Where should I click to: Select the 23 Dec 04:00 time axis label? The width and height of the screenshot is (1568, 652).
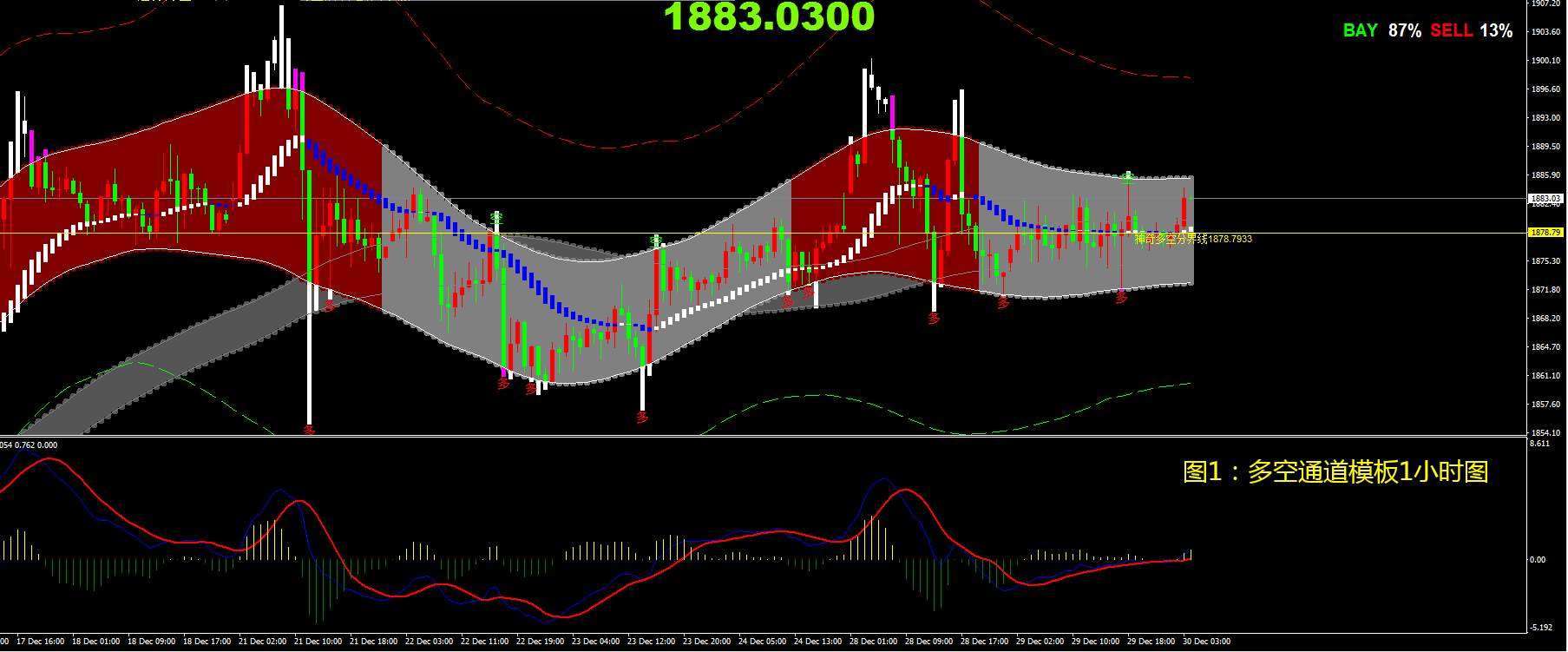point(596,642)
